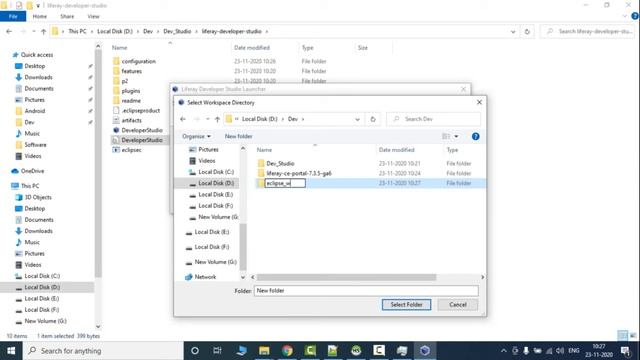Viewport: 640px width, 360px height.
Task: Open Task View on taskbar
Action: click(x=217, y=351)
